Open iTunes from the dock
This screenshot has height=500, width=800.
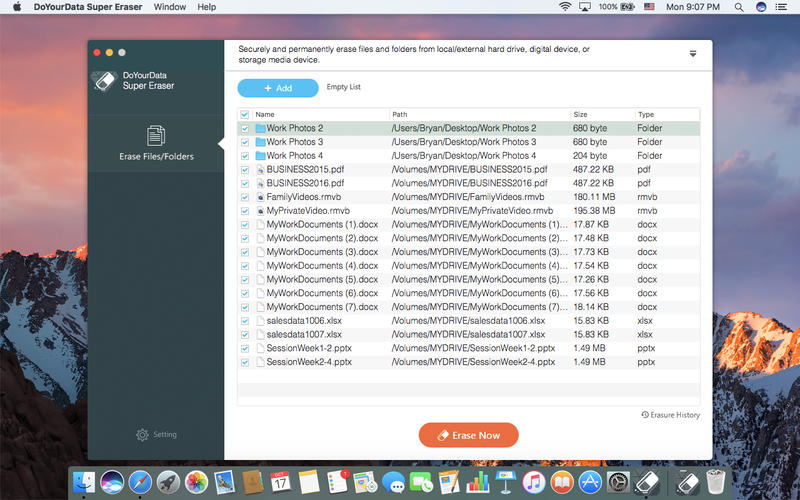(534, 482)
